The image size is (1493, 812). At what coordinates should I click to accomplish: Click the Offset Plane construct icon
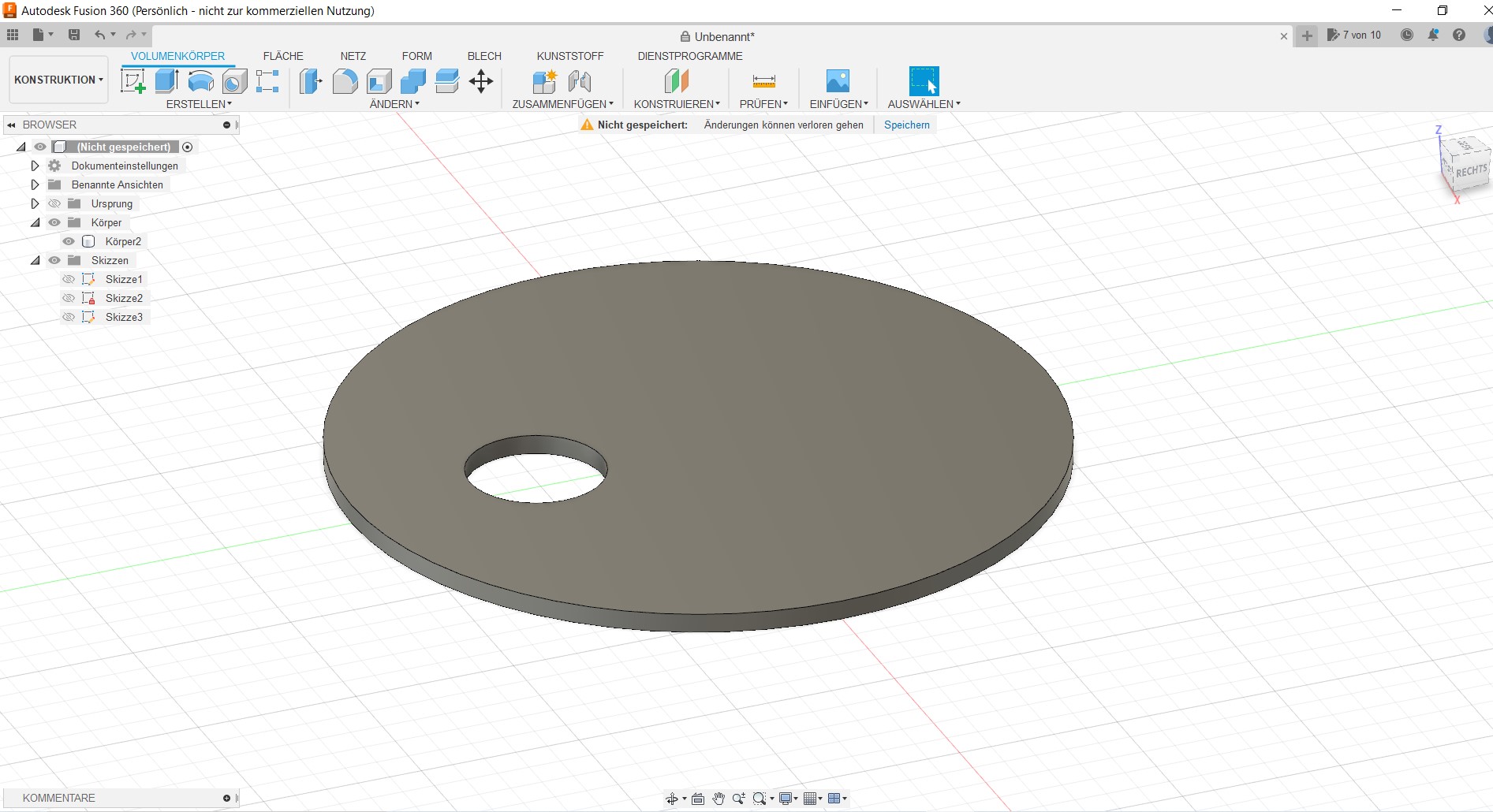coord(677,81)
